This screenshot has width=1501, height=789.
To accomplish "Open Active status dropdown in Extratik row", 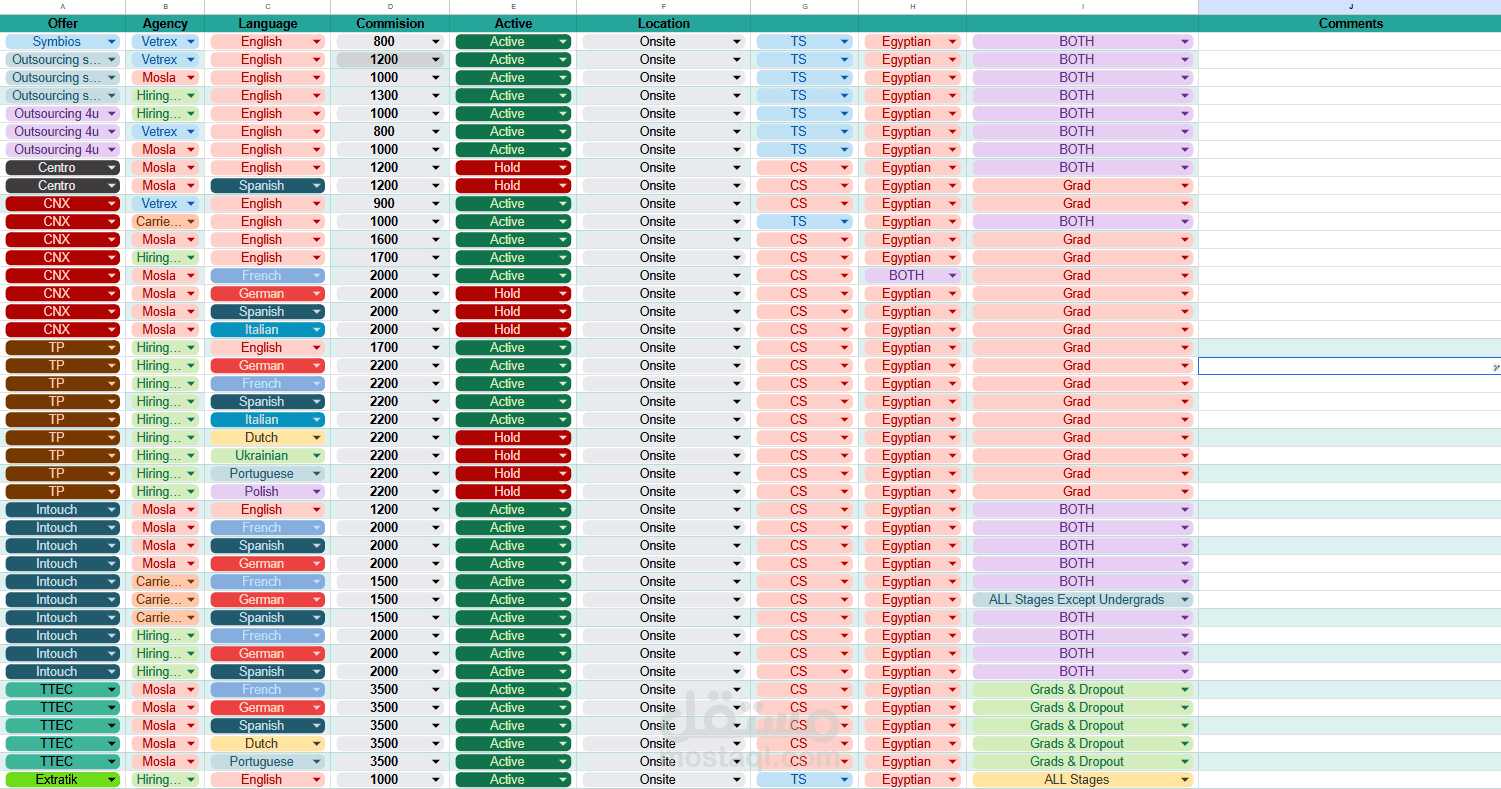I will pos(513,780).
